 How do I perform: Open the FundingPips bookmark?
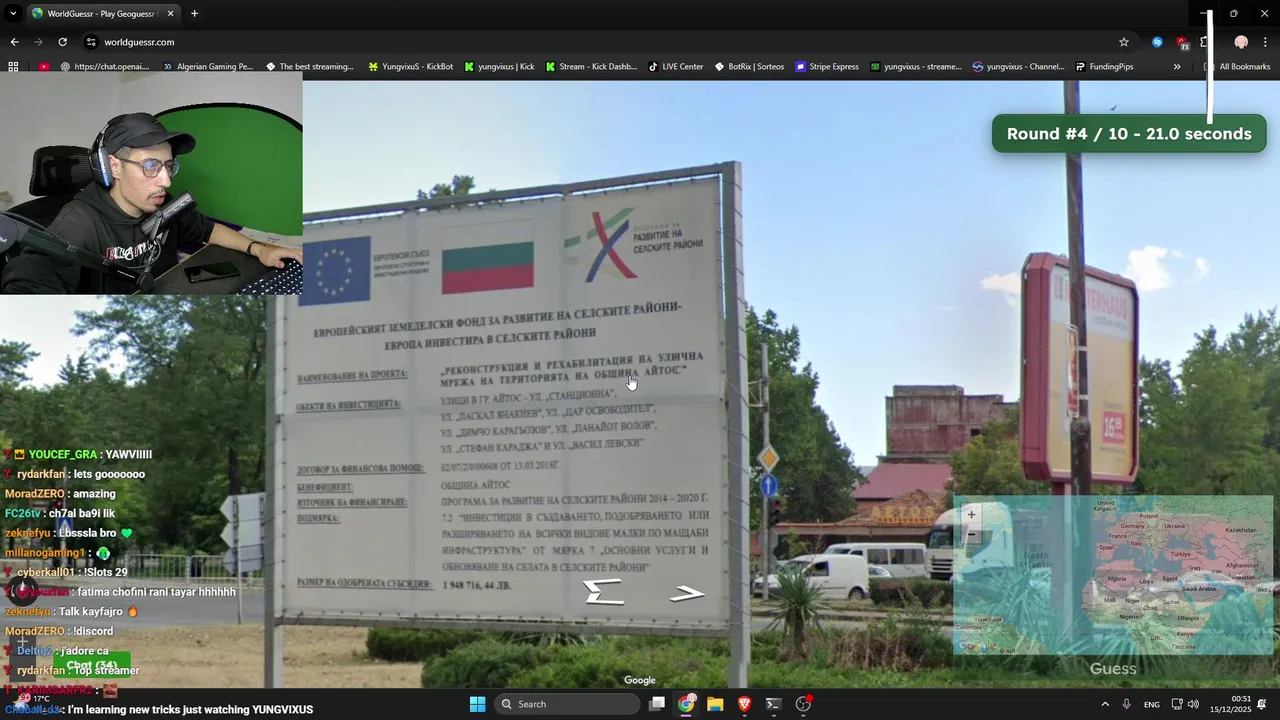[1105, 67]
